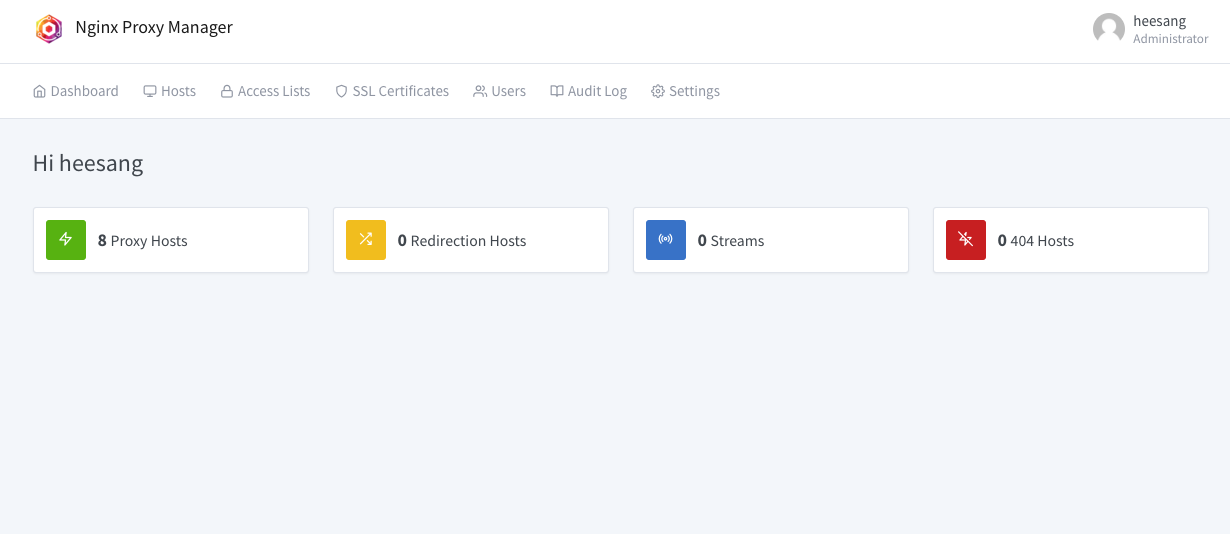Open the 0 Redirection Hosts card
Viewport: 1230px width, 534px height.
471,240
